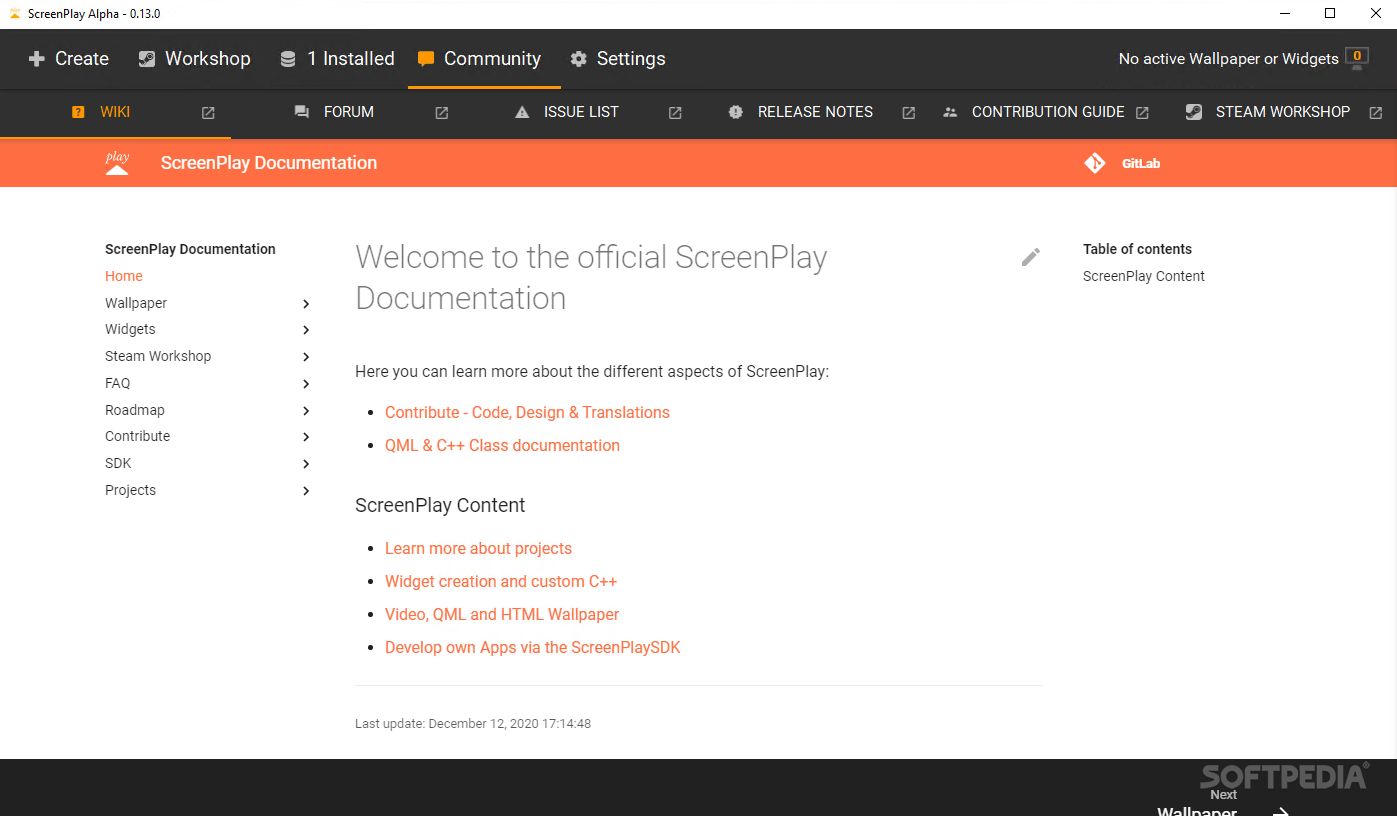1397x816 pixels.
Task: Jump to ScreenPlay Content in table of contents
Action: [1143, 276]
